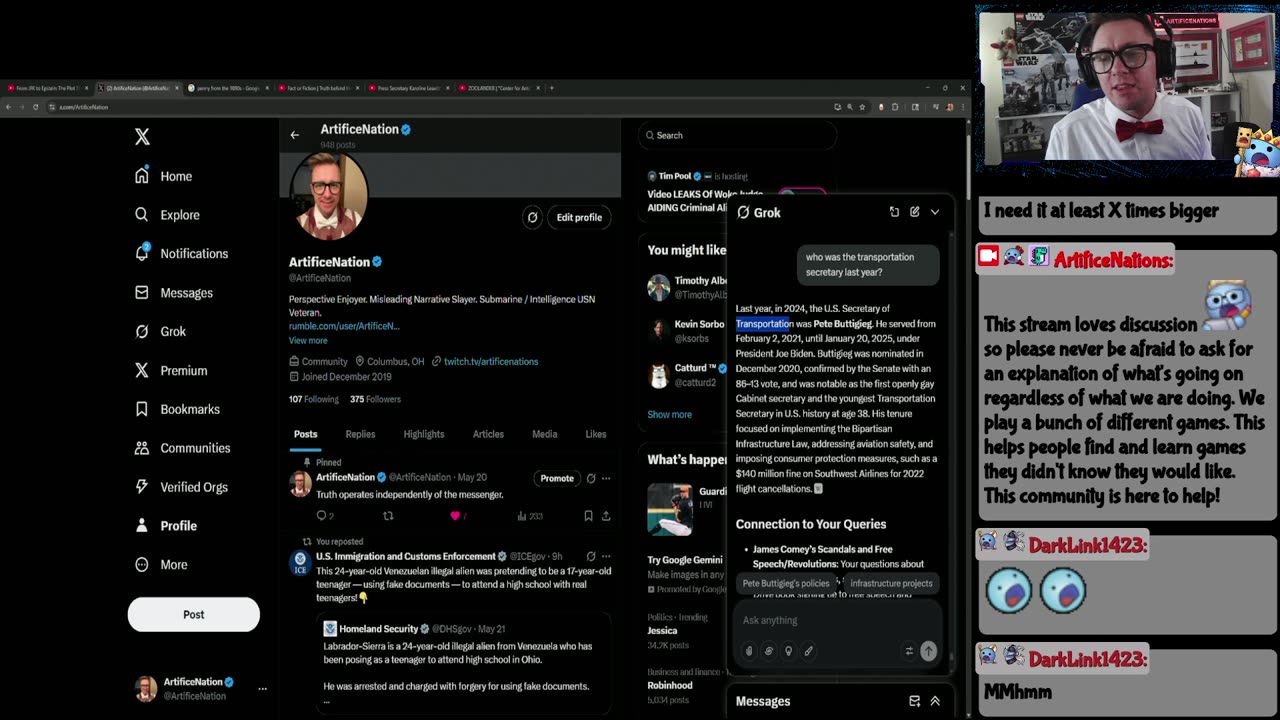Click the white Post button

(x=193, y=614)
